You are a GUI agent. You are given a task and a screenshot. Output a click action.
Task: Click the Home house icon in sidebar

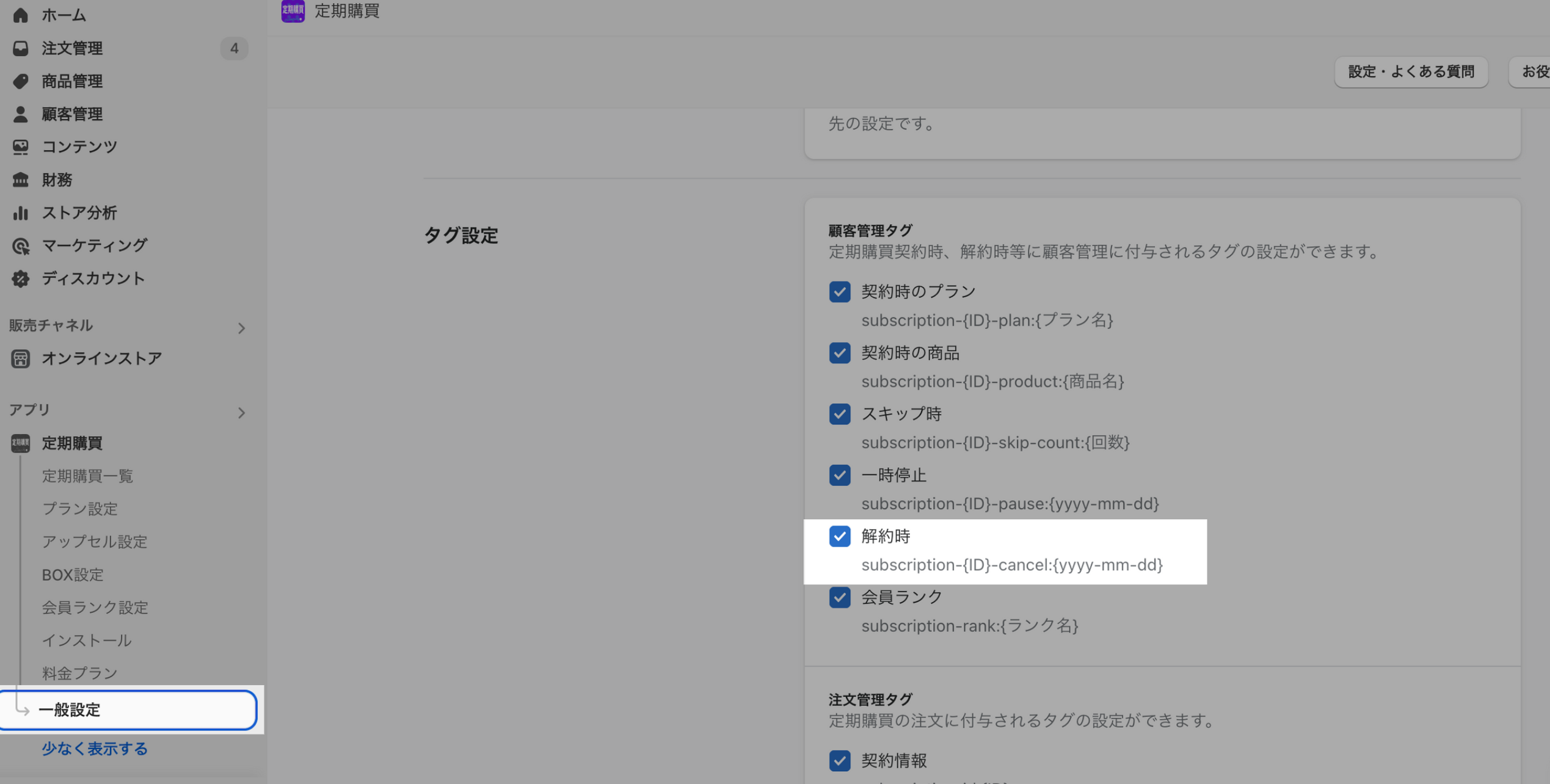(20, 15)
